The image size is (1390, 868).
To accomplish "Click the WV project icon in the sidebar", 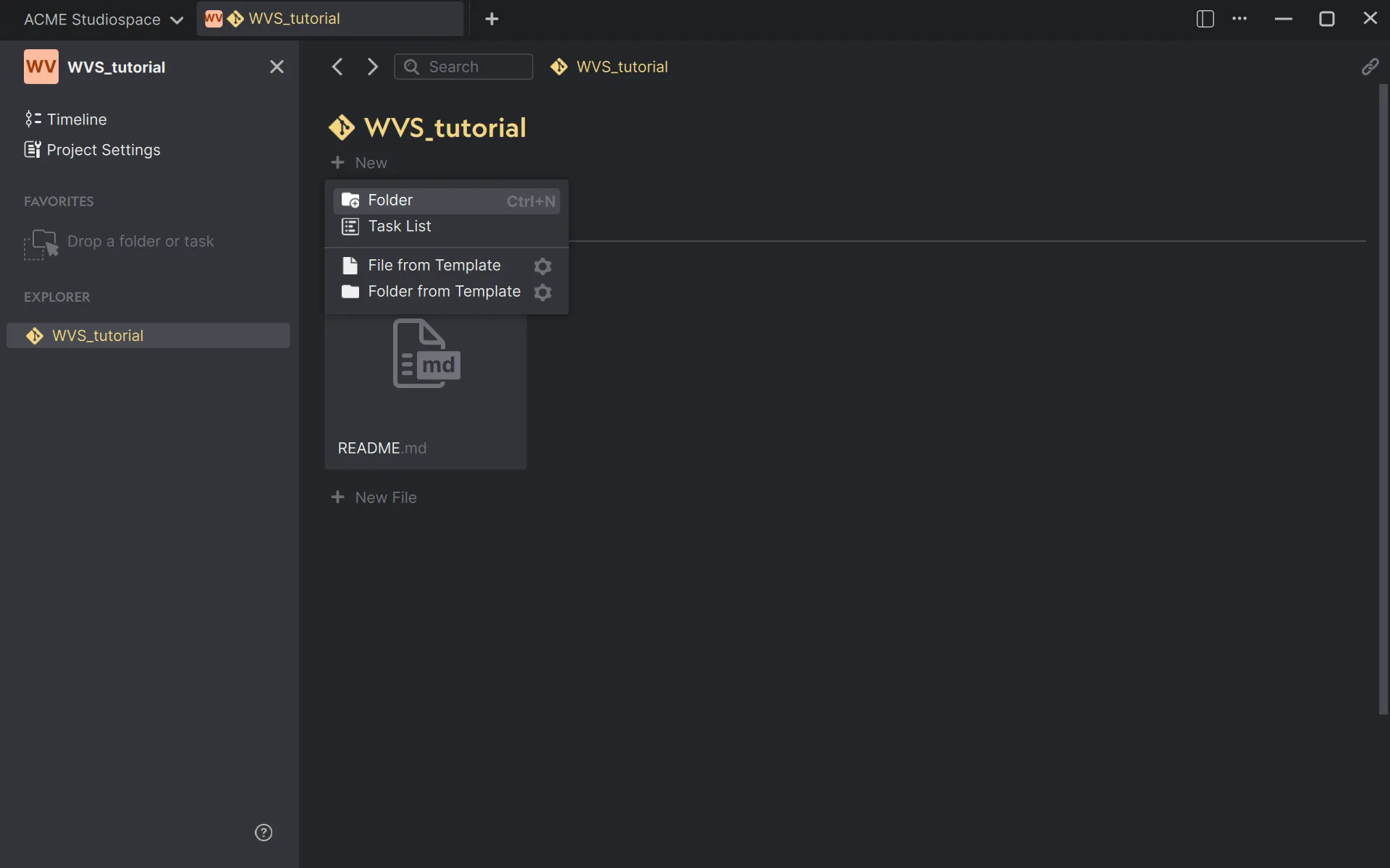I will (41, 66).
